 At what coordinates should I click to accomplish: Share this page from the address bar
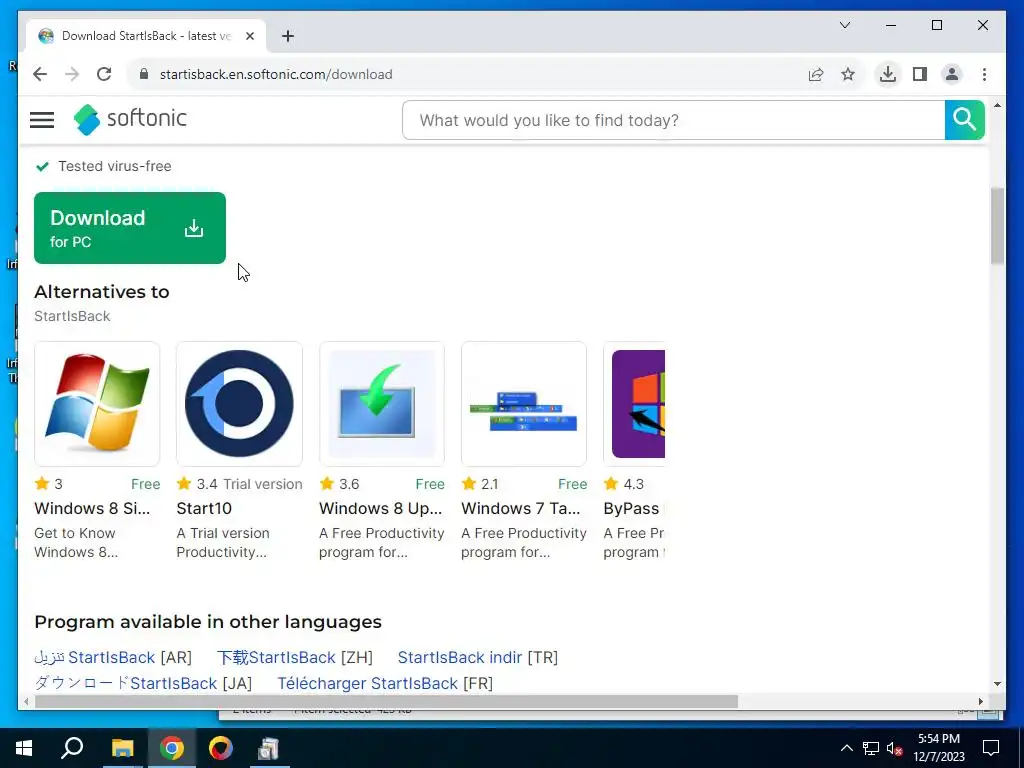coord(816,74)
